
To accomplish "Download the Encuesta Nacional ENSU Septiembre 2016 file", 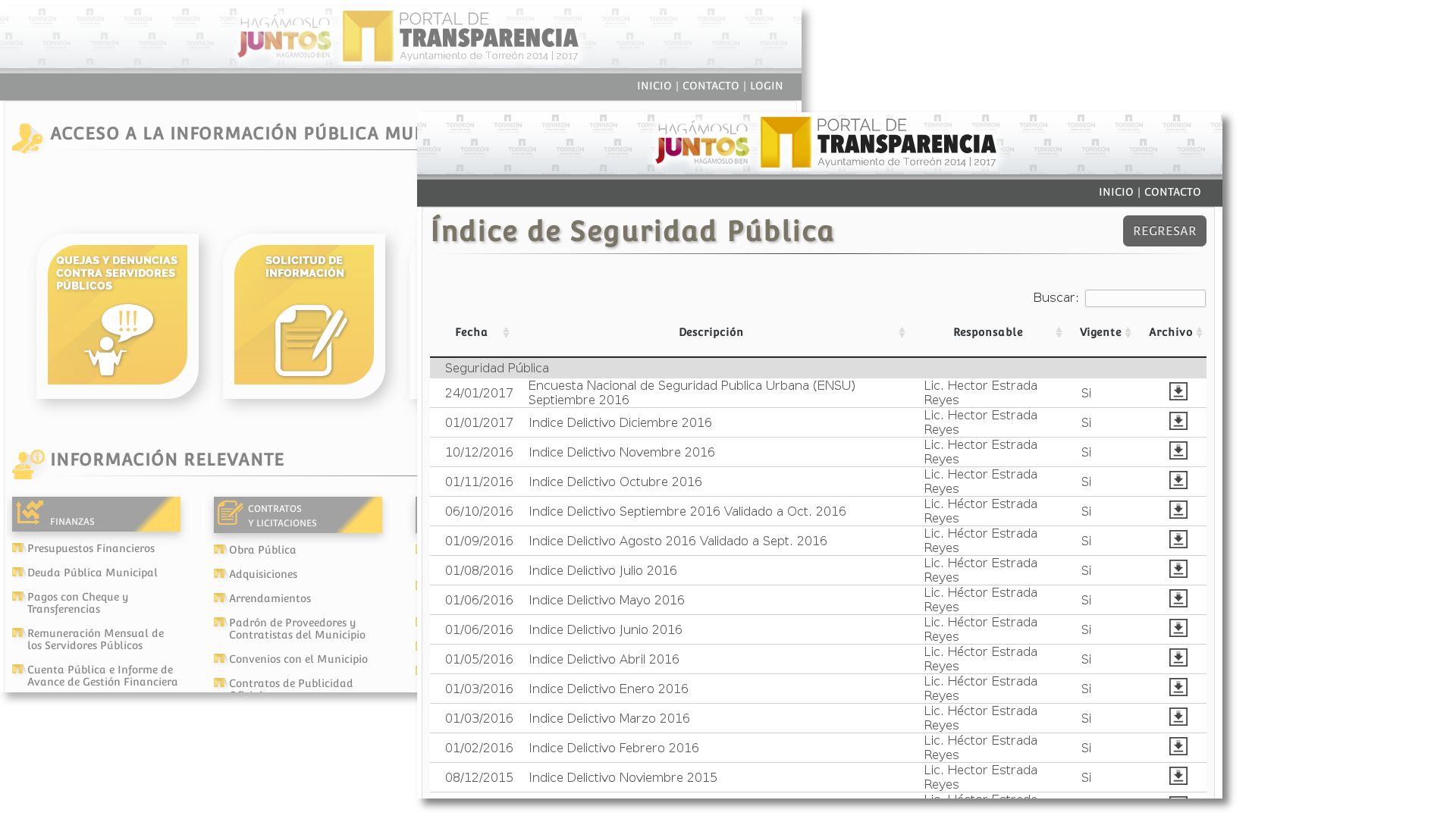I will pyautogui.click(x=1178, y=391).
